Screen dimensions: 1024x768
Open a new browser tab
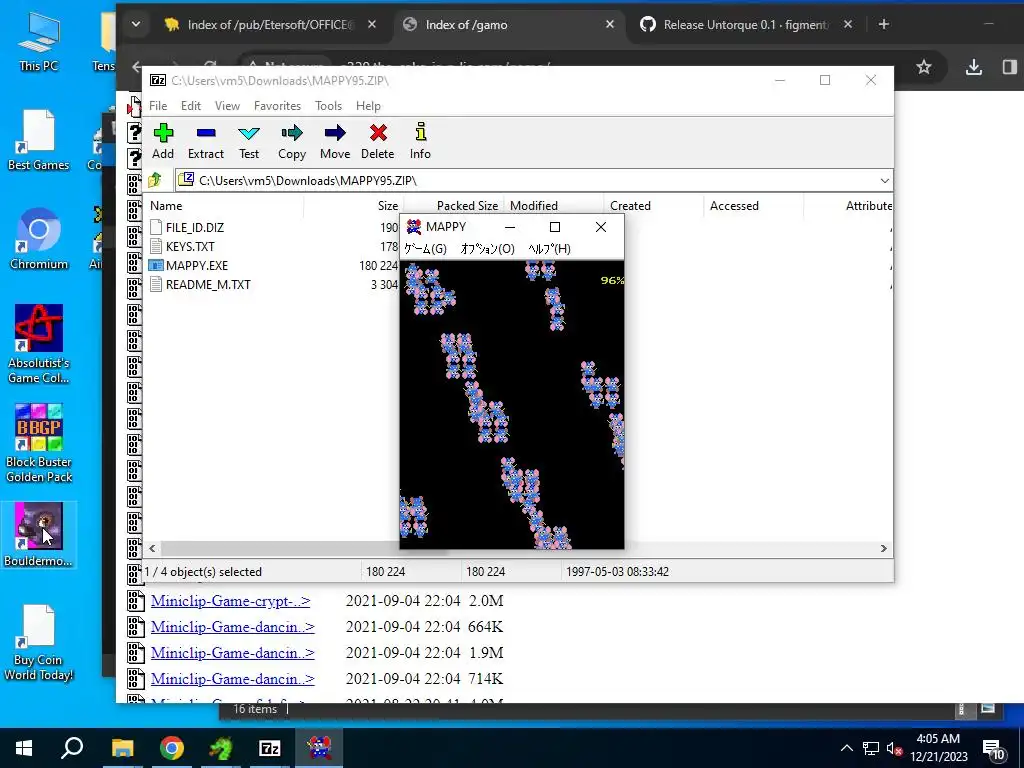click(884, 24)
